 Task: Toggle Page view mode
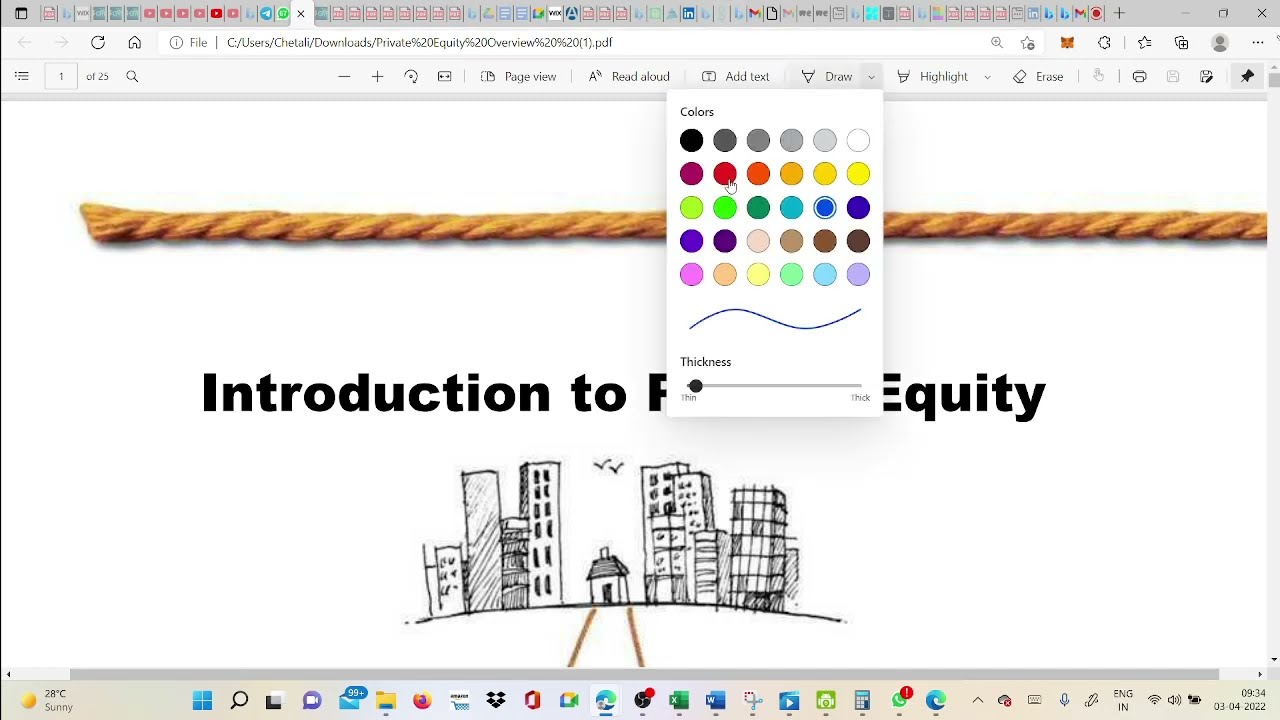click(x=518, y=76)
